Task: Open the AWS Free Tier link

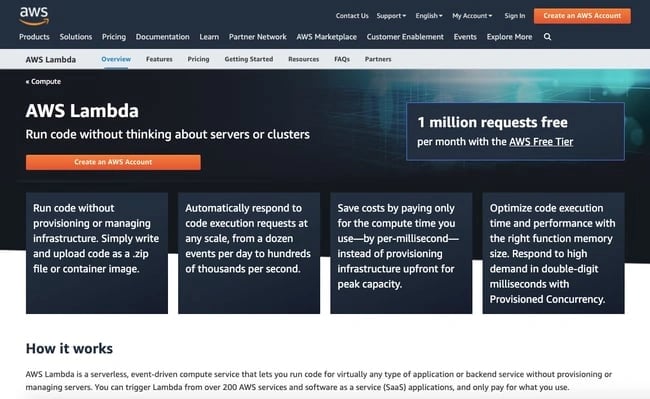Action: [x=541, y=142]
